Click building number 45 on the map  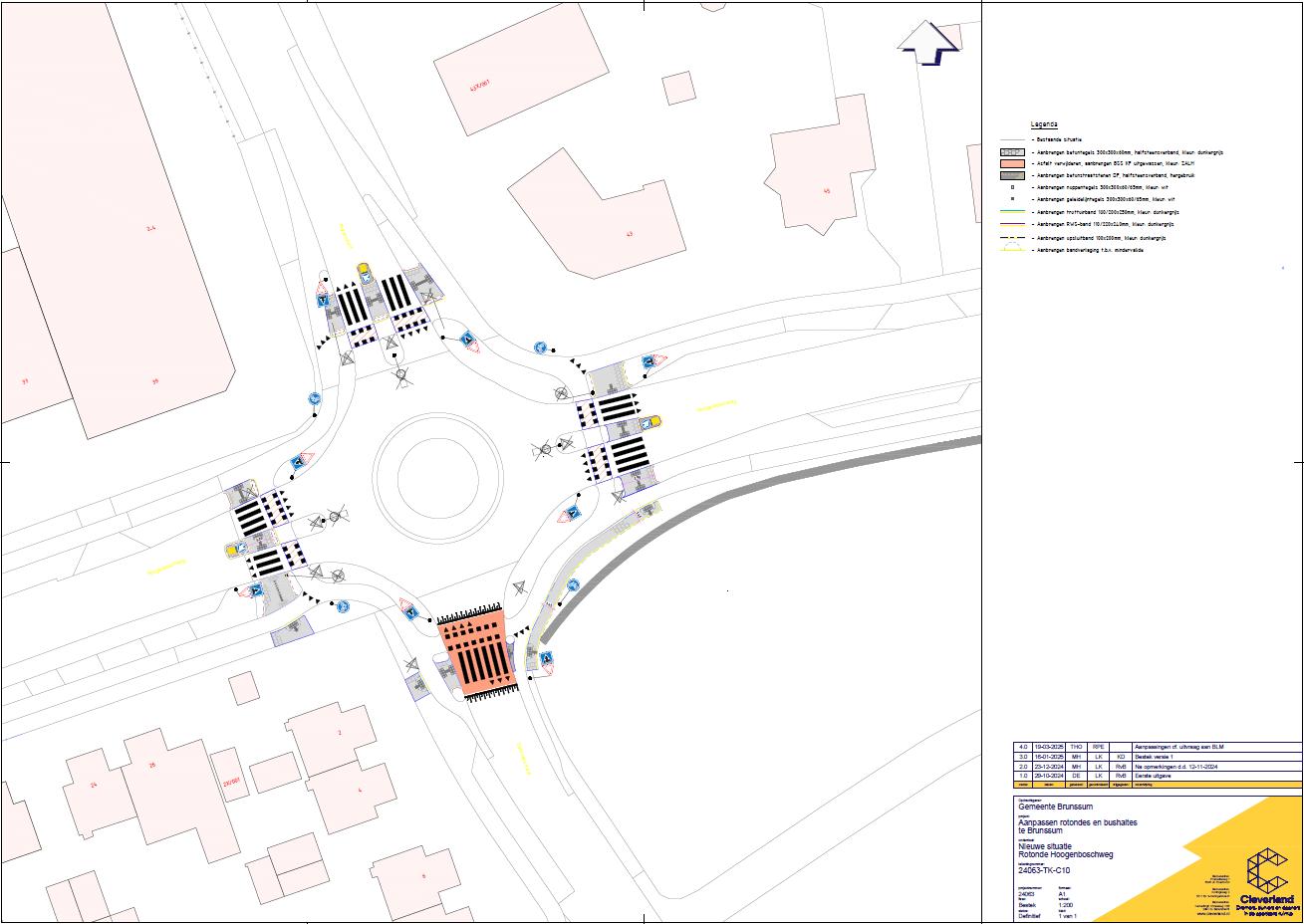[x=826, y=191]
